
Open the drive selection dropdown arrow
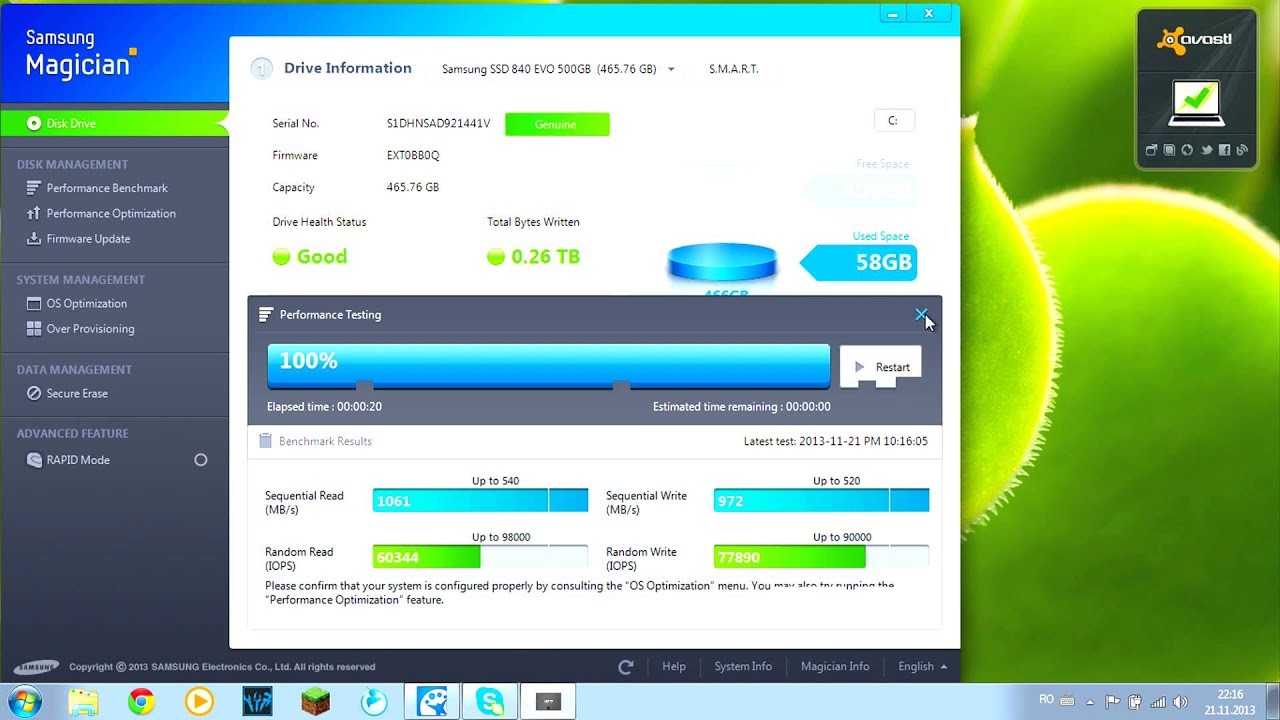671,70
